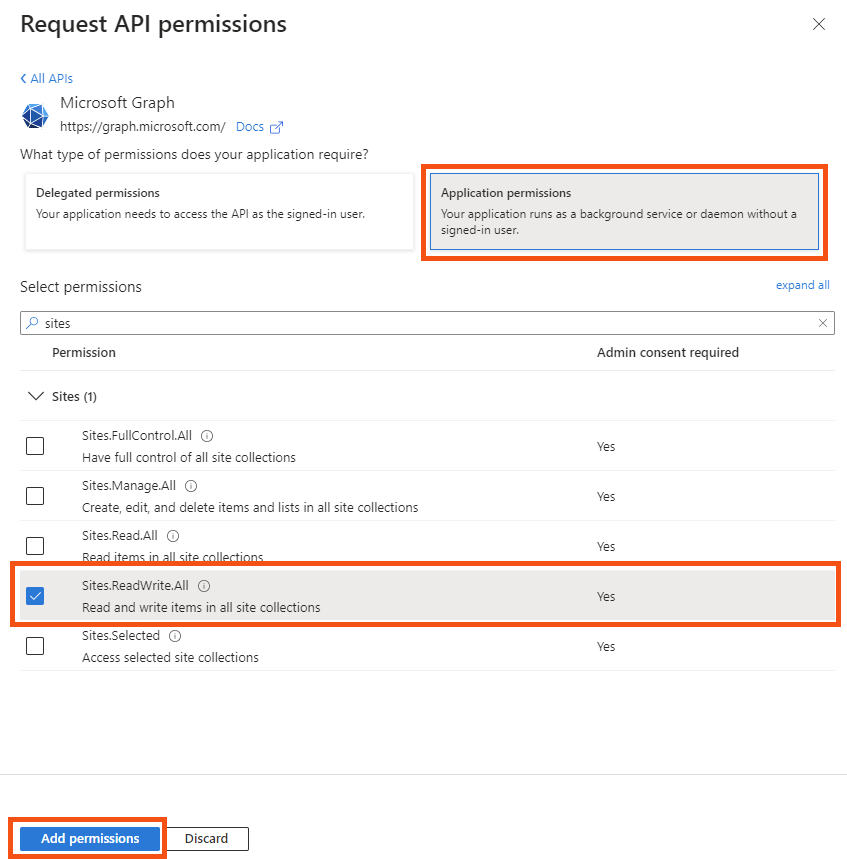Screen dimensions: 847x859
Task: Show info icon for Sites.Manage.All
Action: 191,486
